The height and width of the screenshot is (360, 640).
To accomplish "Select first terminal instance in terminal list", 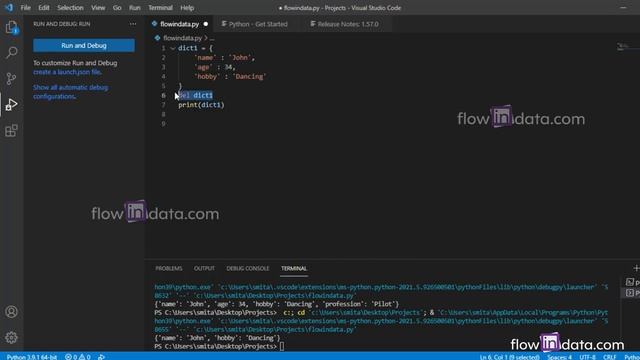I will pyautogui.click(x=633, y=282).
